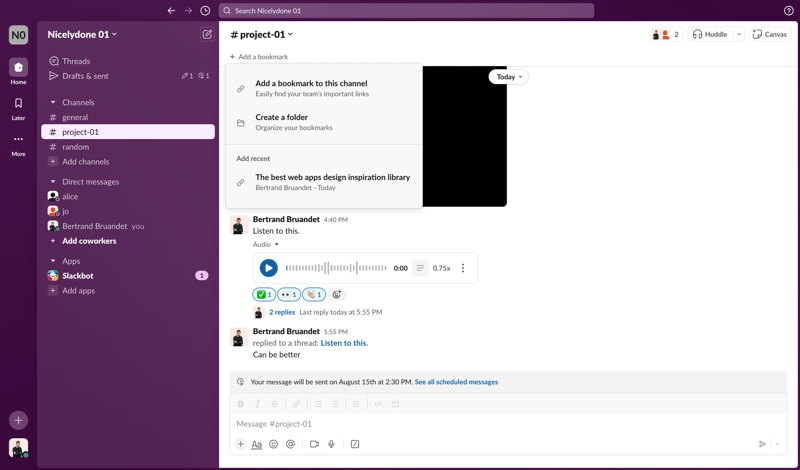Click the N0 workspace icon
The height and width of the screenshot is (470, 800).
18,35
